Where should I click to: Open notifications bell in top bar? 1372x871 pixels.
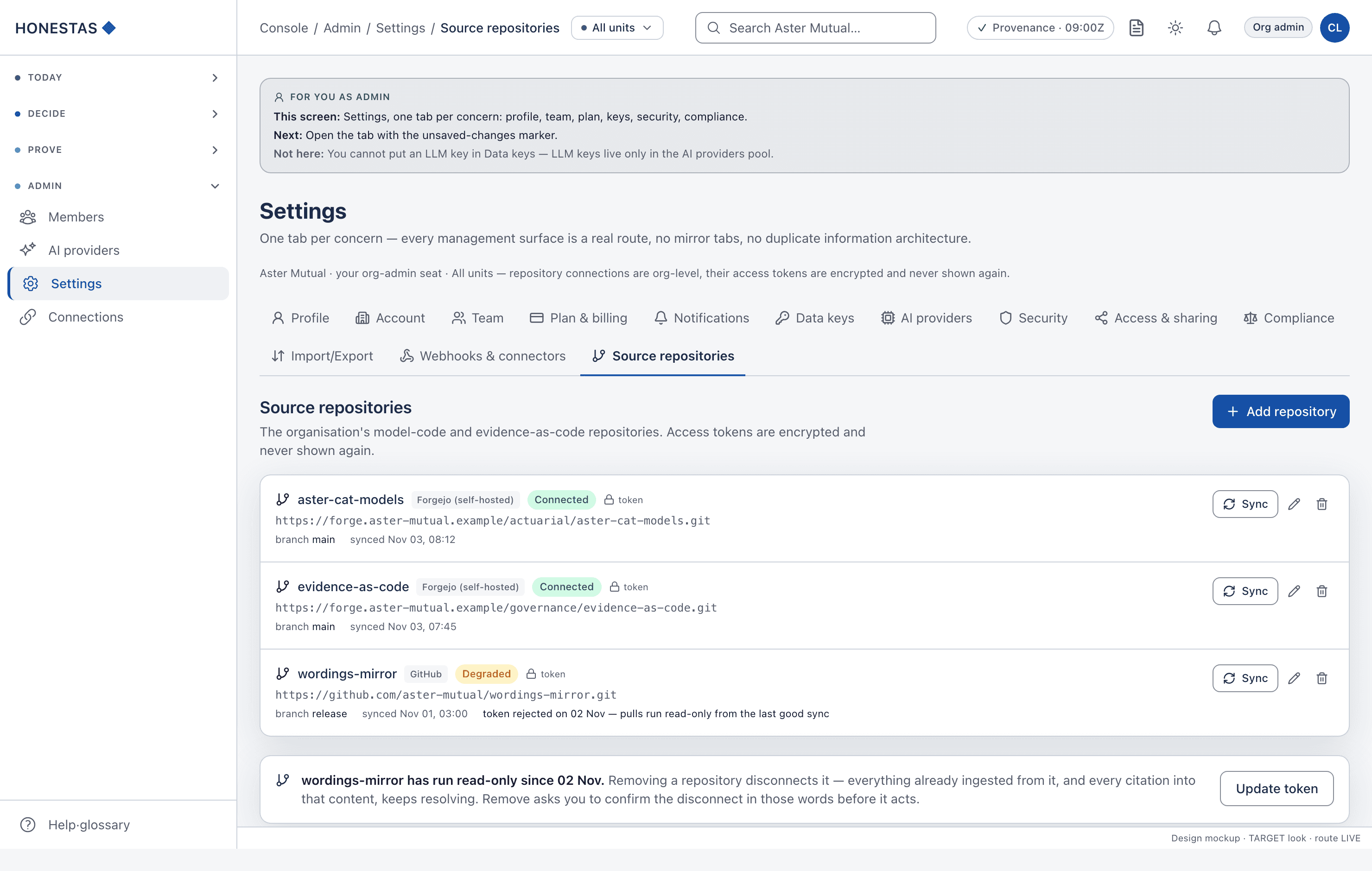[x=1214, y=28]
